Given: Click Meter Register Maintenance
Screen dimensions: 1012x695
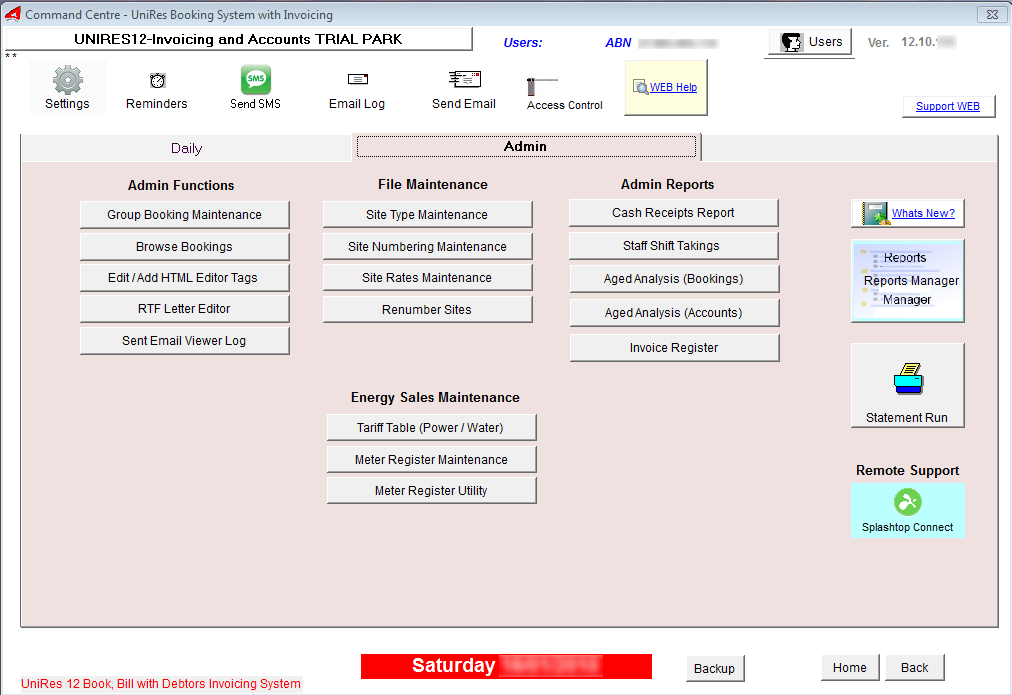Looking at the screenshot, I should 431,459.
